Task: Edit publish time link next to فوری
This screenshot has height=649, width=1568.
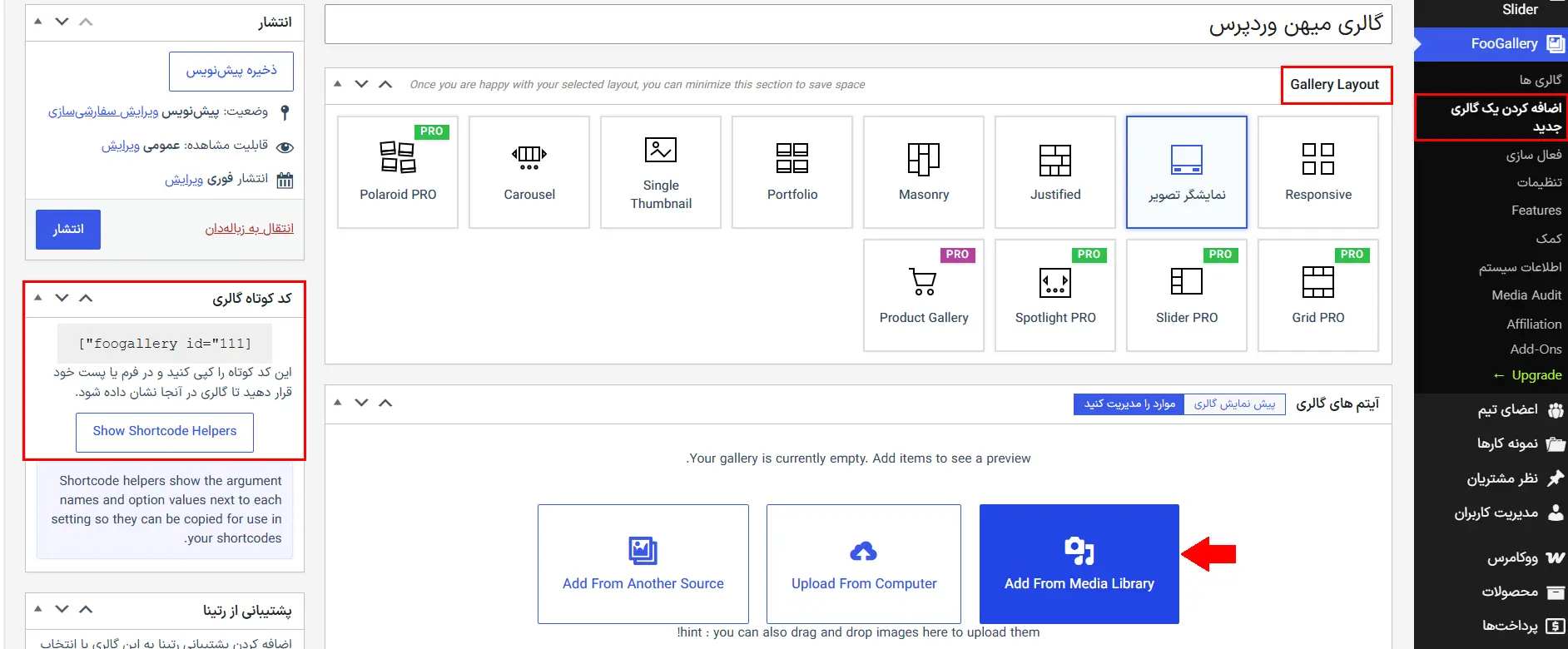Action: pos(184,180)
